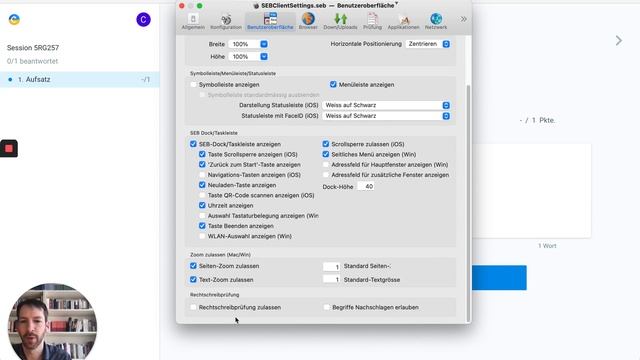Open Horizontale Positionierung dropdown
This screenshot has width=640, height=360.
[428, 44]
